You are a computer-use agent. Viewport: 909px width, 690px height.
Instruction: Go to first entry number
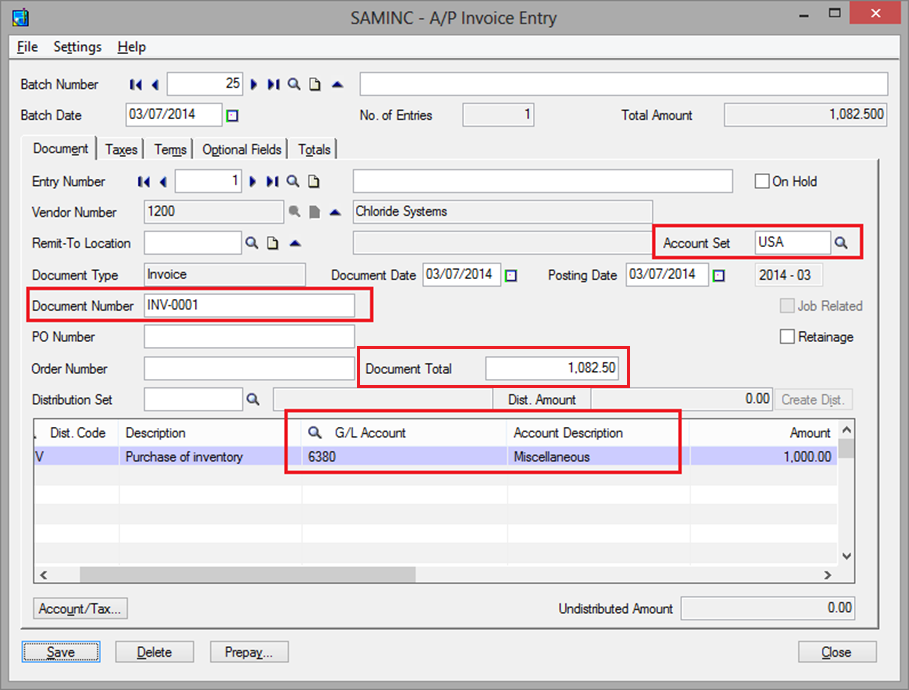144,182
